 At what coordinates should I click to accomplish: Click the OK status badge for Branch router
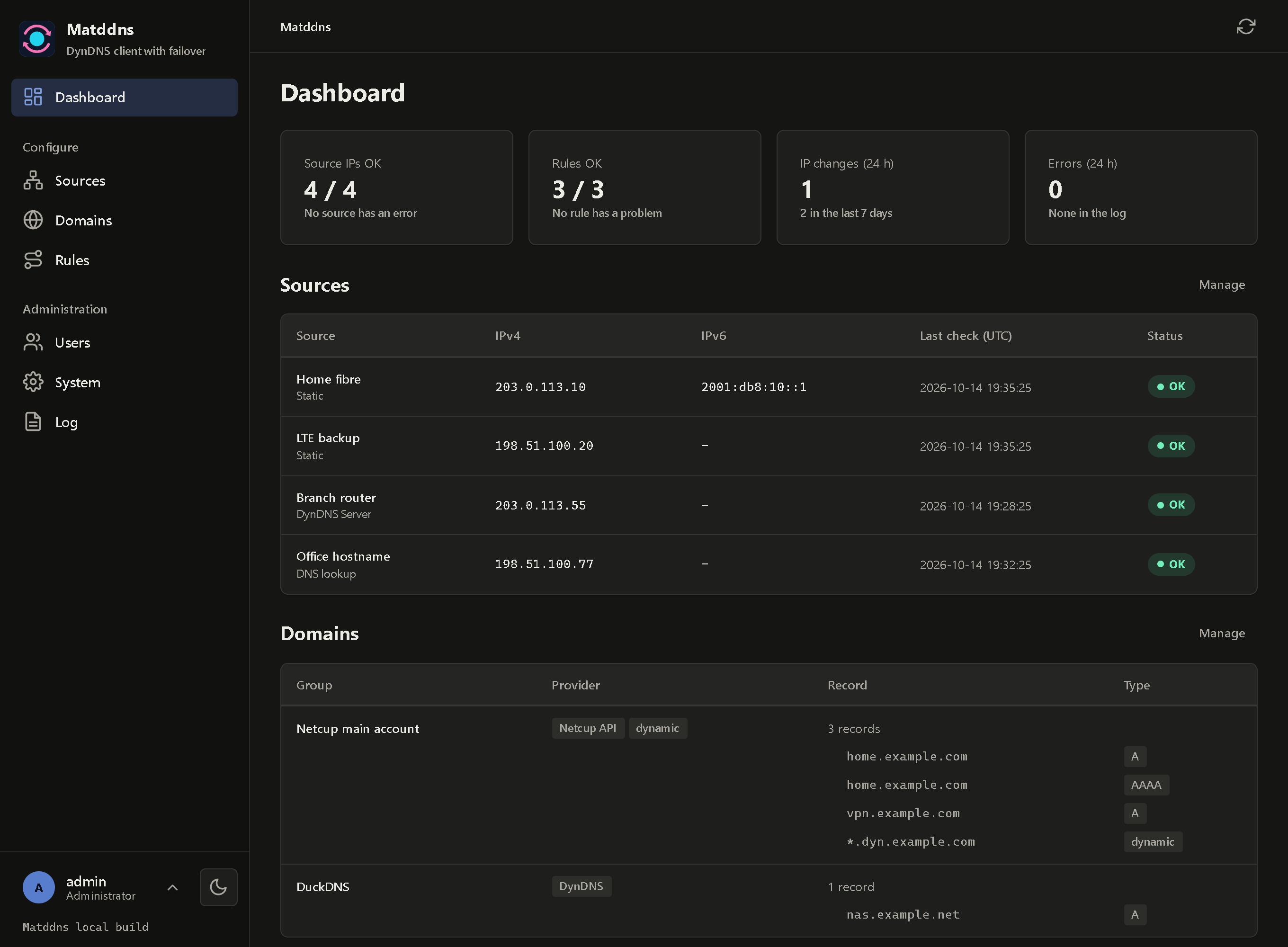1171,505
